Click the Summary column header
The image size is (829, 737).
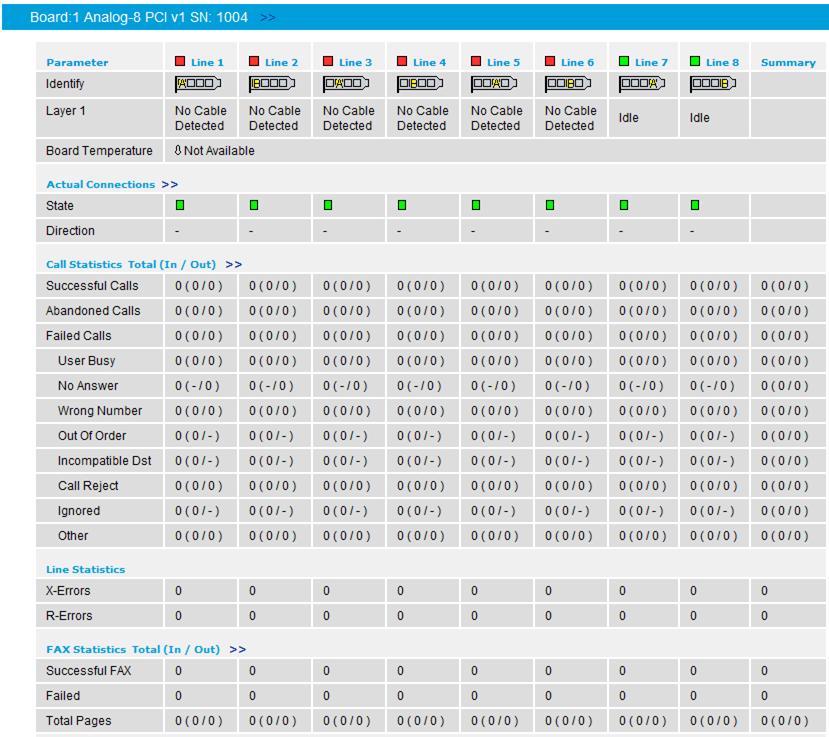point(788,62)
